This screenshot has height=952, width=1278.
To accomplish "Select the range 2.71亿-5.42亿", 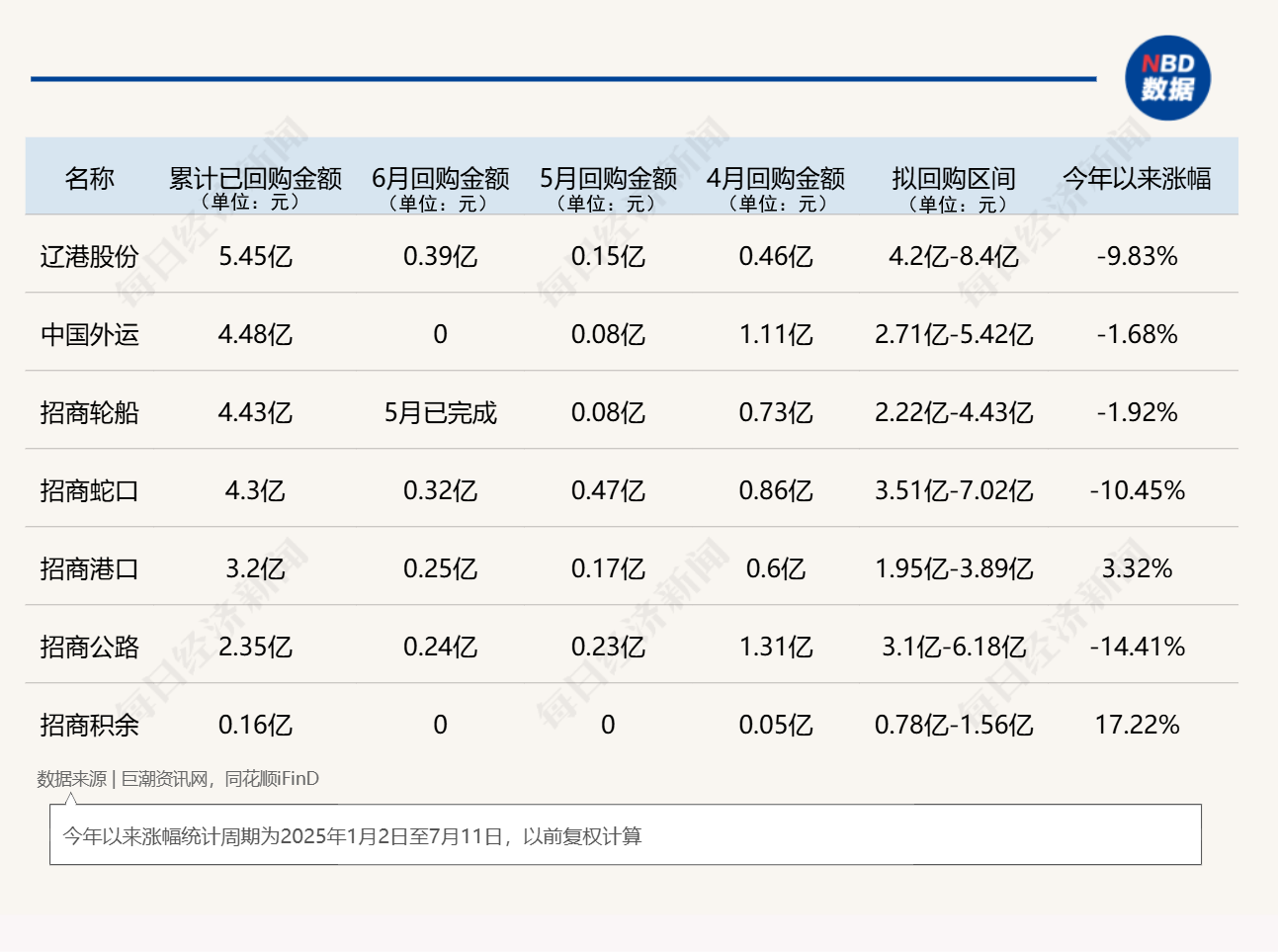I will pos(954,335).
